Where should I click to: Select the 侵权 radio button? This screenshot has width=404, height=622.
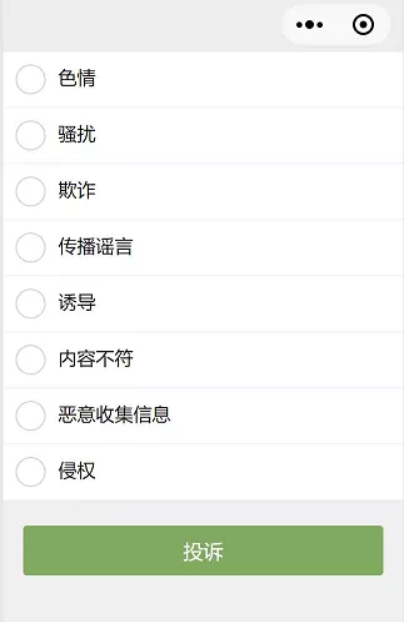(31, 472)
